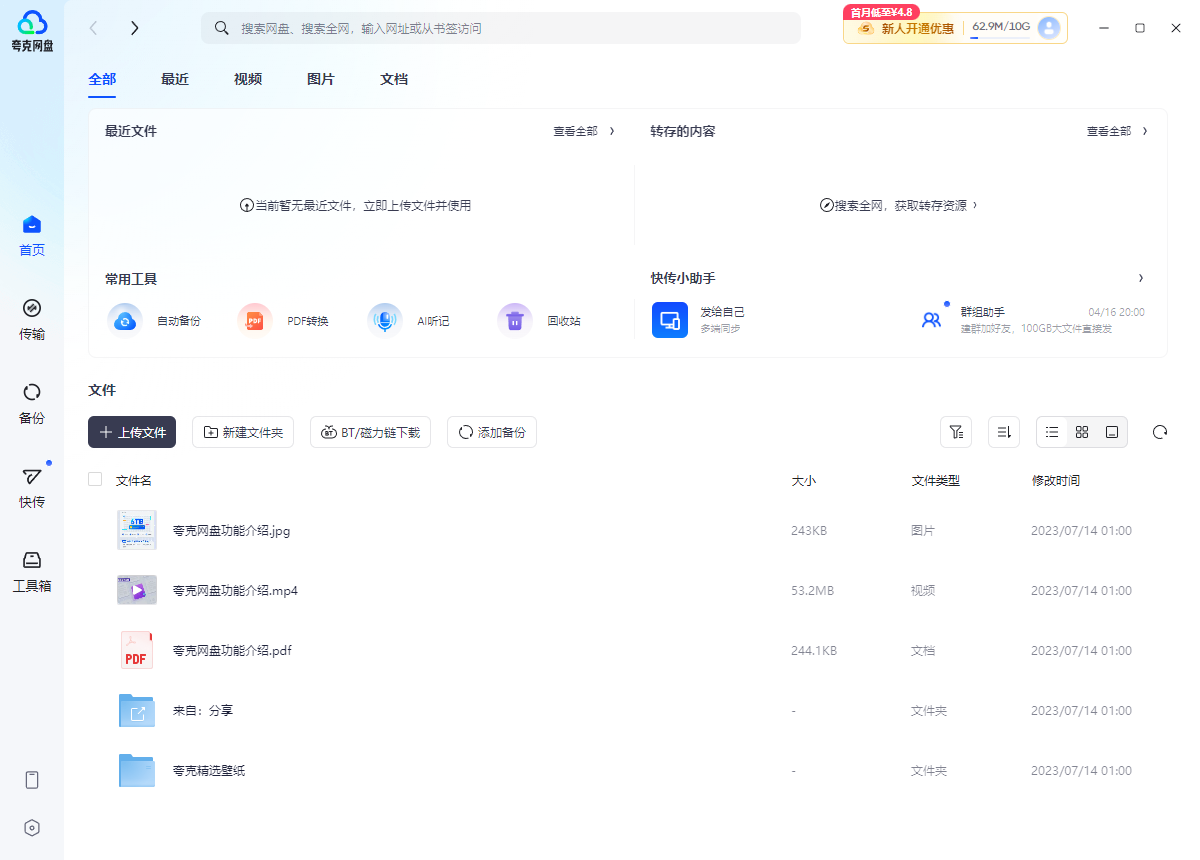Open the 工具箱 toolbox from sidebar
The width and height of the screenshot is (1200, 860).
pos(31,571)
